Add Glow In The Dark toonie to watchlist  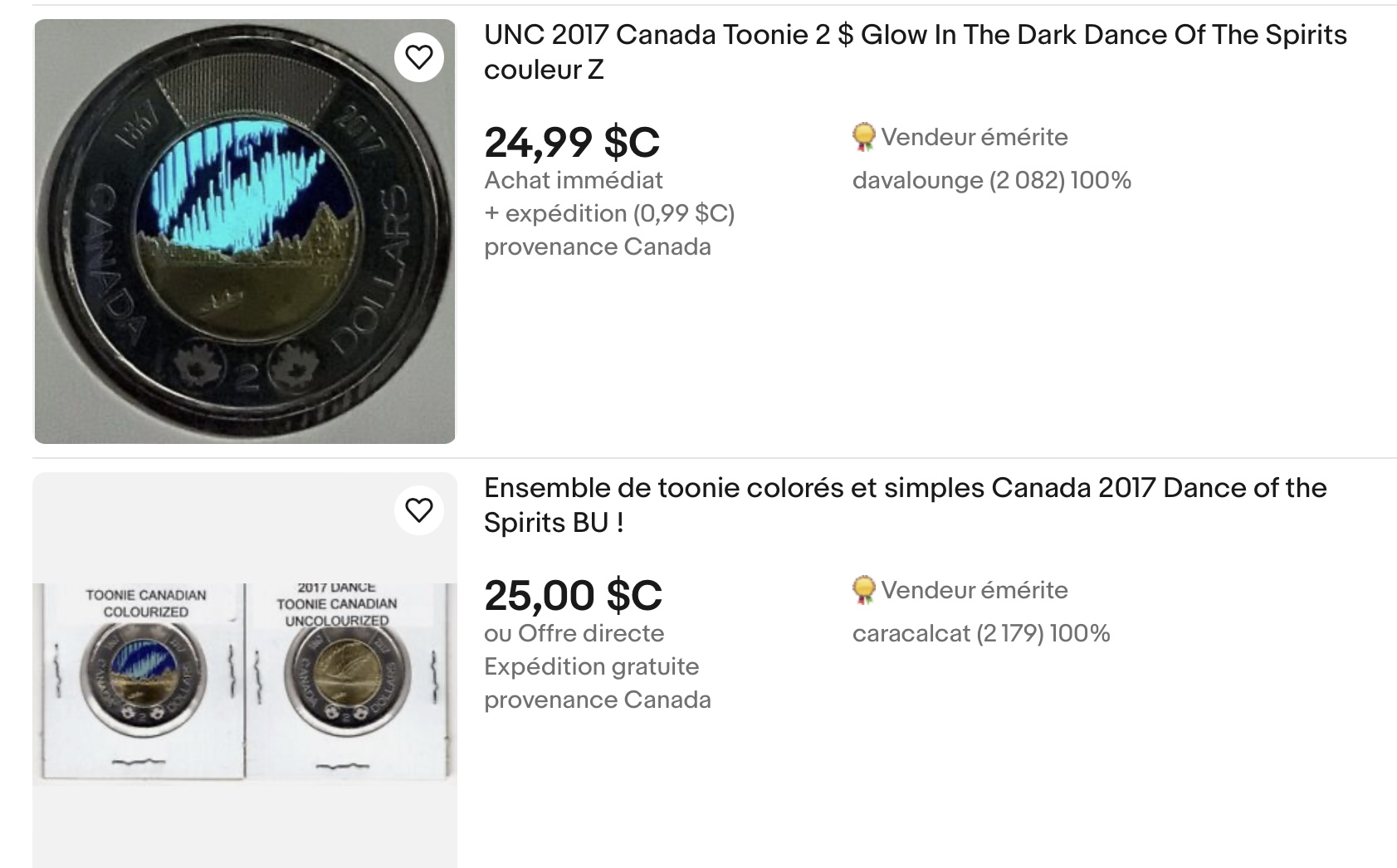click(419, 57)
